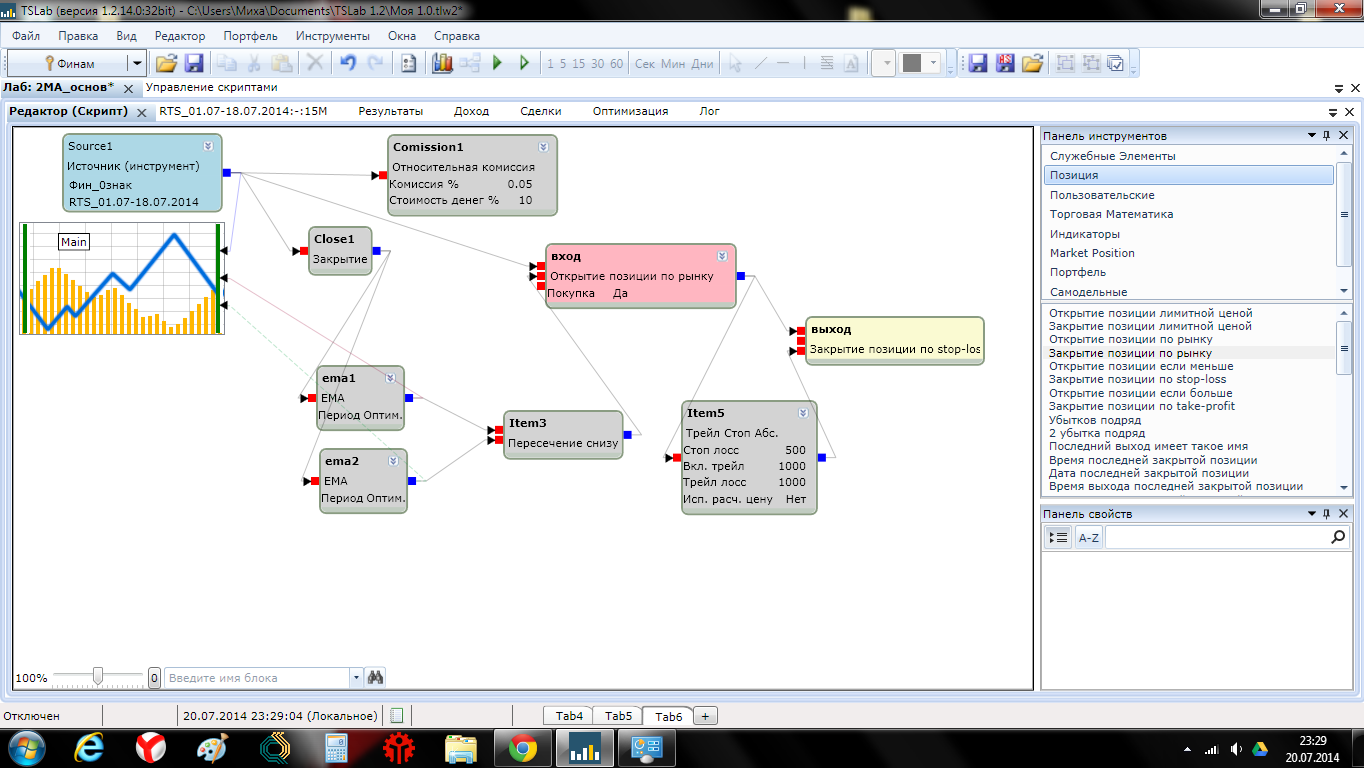Open the Инструменты menu
1364x772 pixels.
[332, 36]
